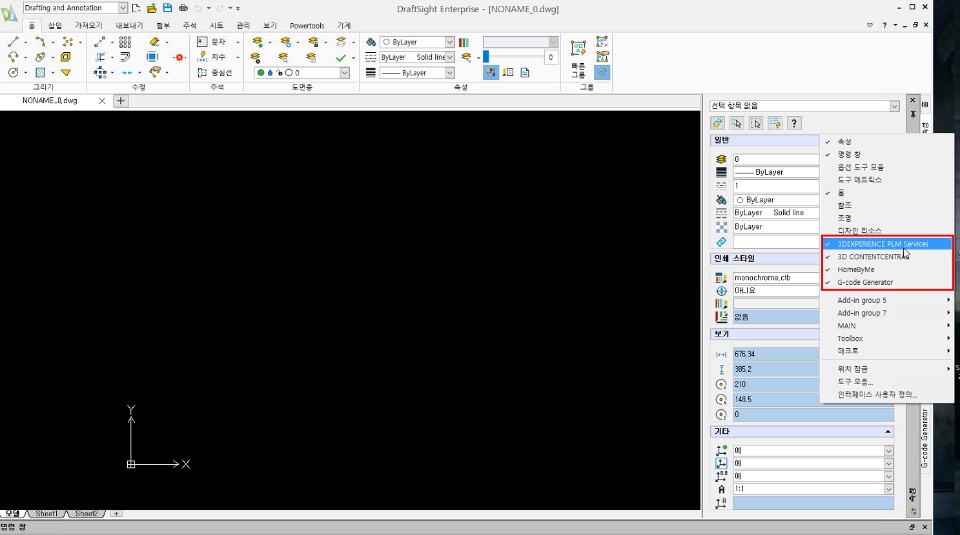Expand the Toolbox submenu

887,338
